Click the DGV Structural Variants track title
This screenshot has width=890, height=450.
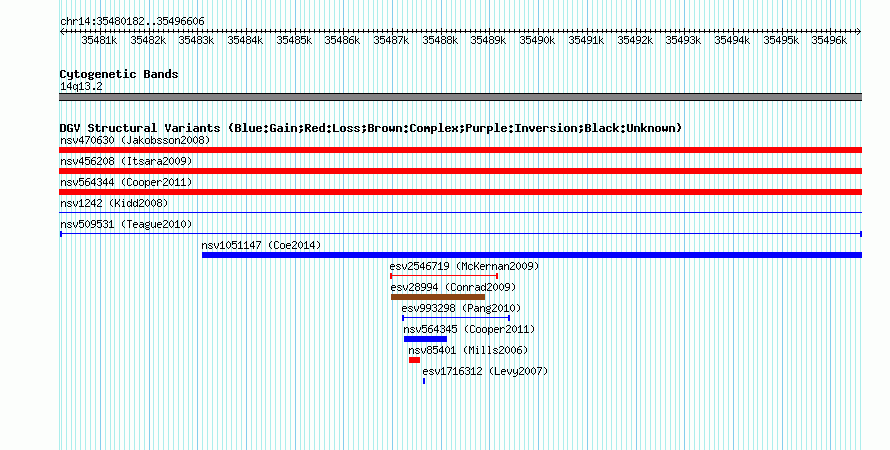[371, 128]
